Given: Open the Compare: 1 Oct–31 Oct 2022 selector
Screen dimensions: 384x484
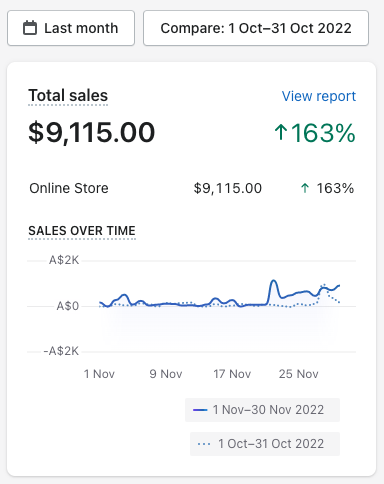Looking at the screenshot, I should tap(256, 28).
